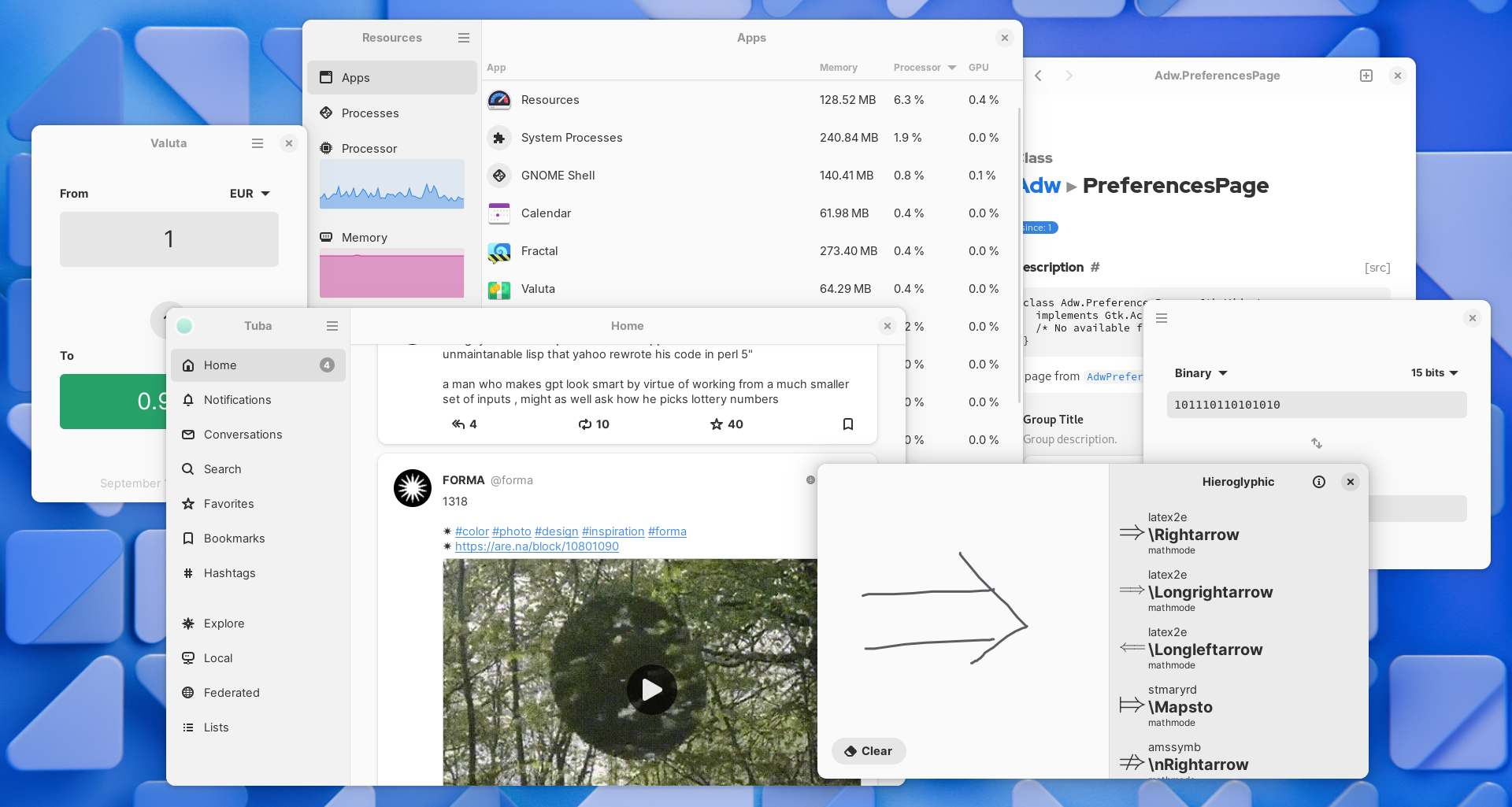The image size is (1512, 807).
Task: Click the #design hashtag link
Action: point(556,531)
